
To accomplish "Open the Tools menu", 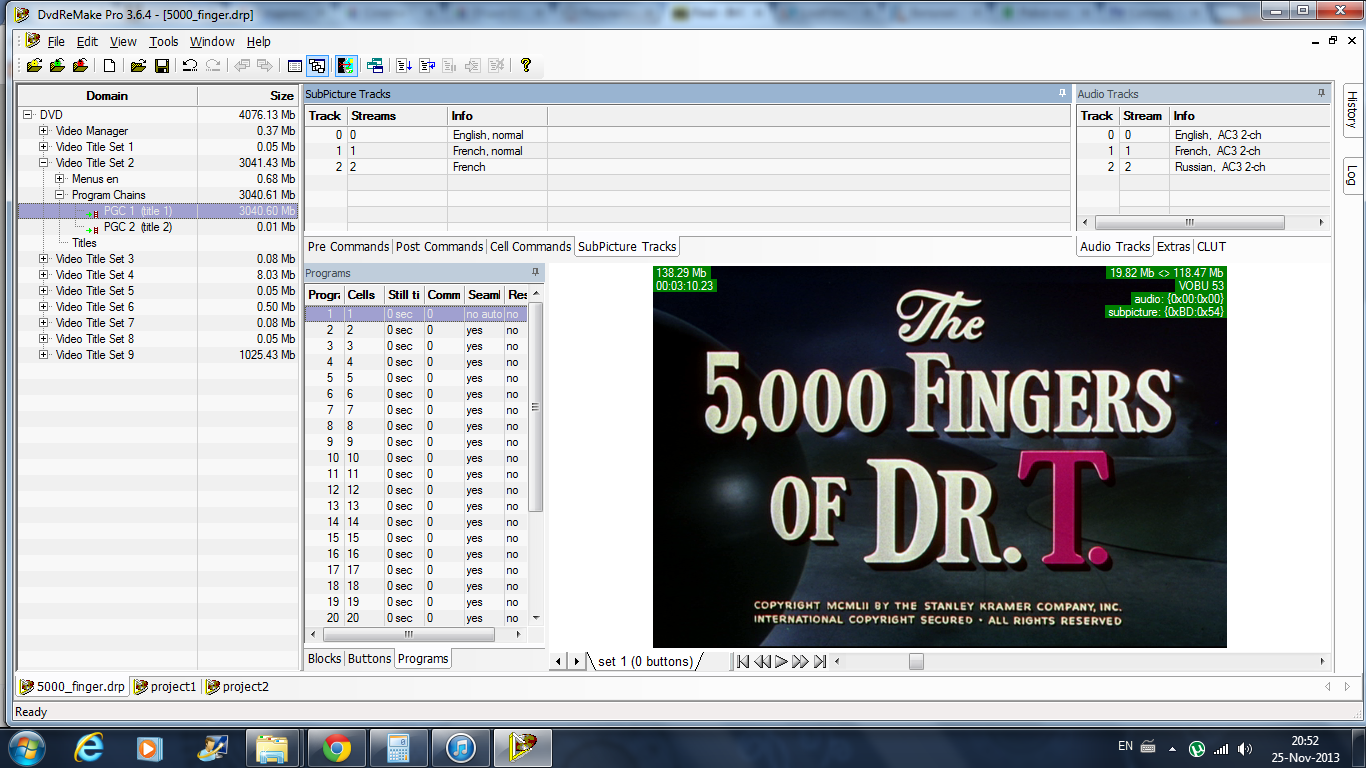I will point(164,41).
